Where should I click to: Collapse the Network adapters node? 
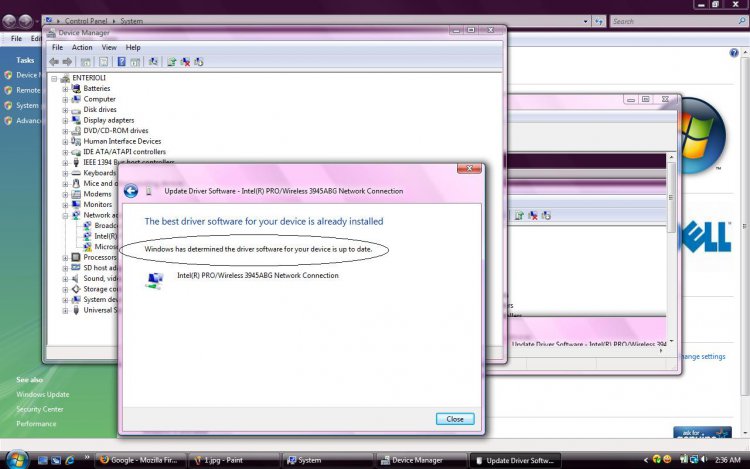click(65, 216)
